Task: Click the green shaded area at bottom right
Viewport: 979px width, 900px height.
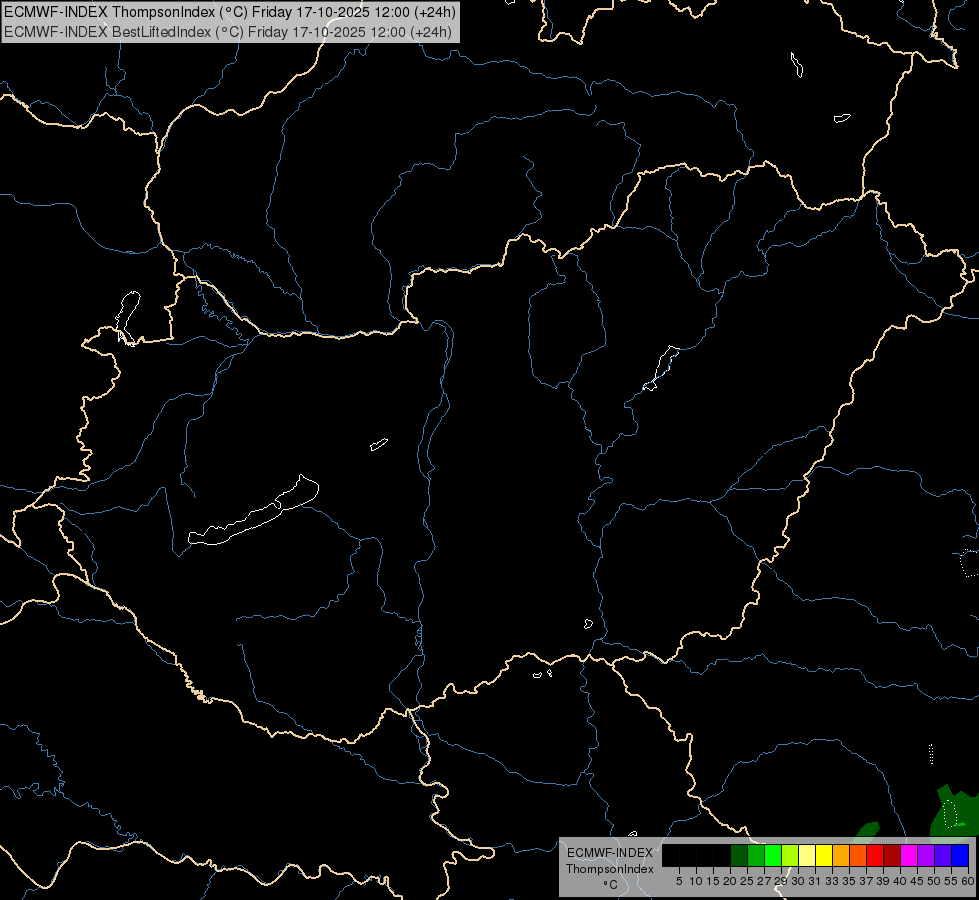Action: (953, 811)
